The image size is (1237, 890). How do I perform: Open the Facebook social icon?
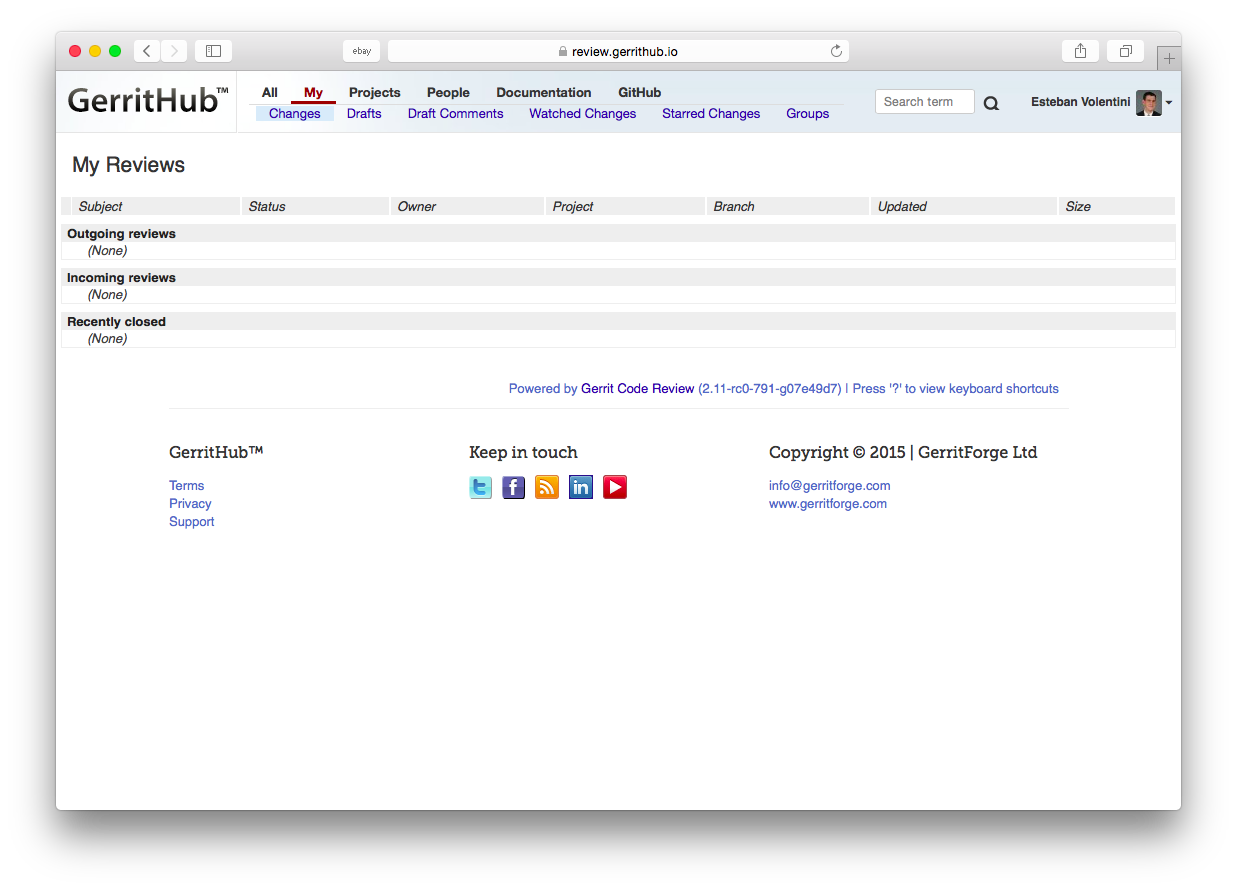coord(514,487)
